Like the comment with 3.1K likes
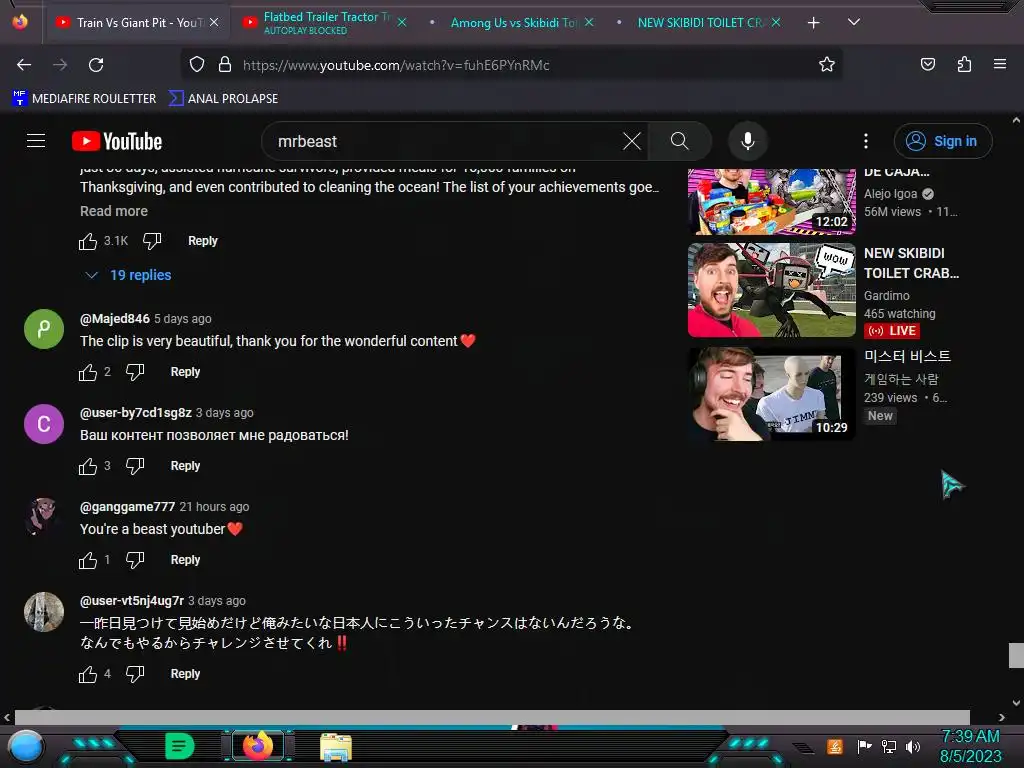Viewport: 1024px width, 768px height. pyautogui.click(x=88, y=241)
